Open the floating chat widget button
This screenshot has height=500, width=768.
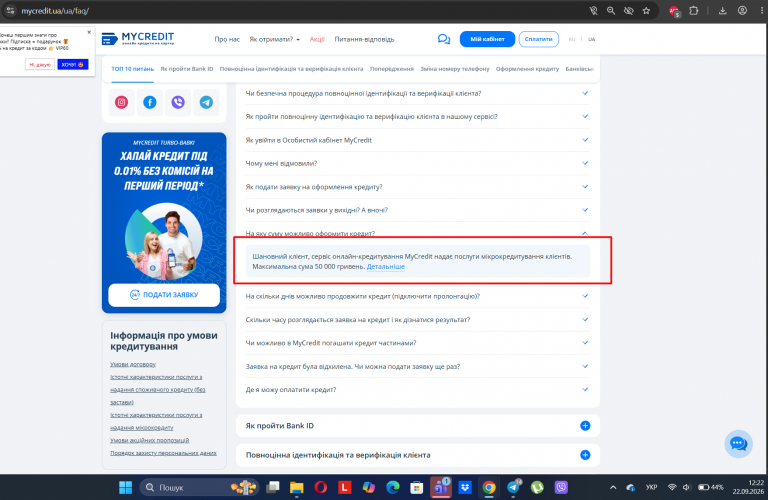click(738, 444)
